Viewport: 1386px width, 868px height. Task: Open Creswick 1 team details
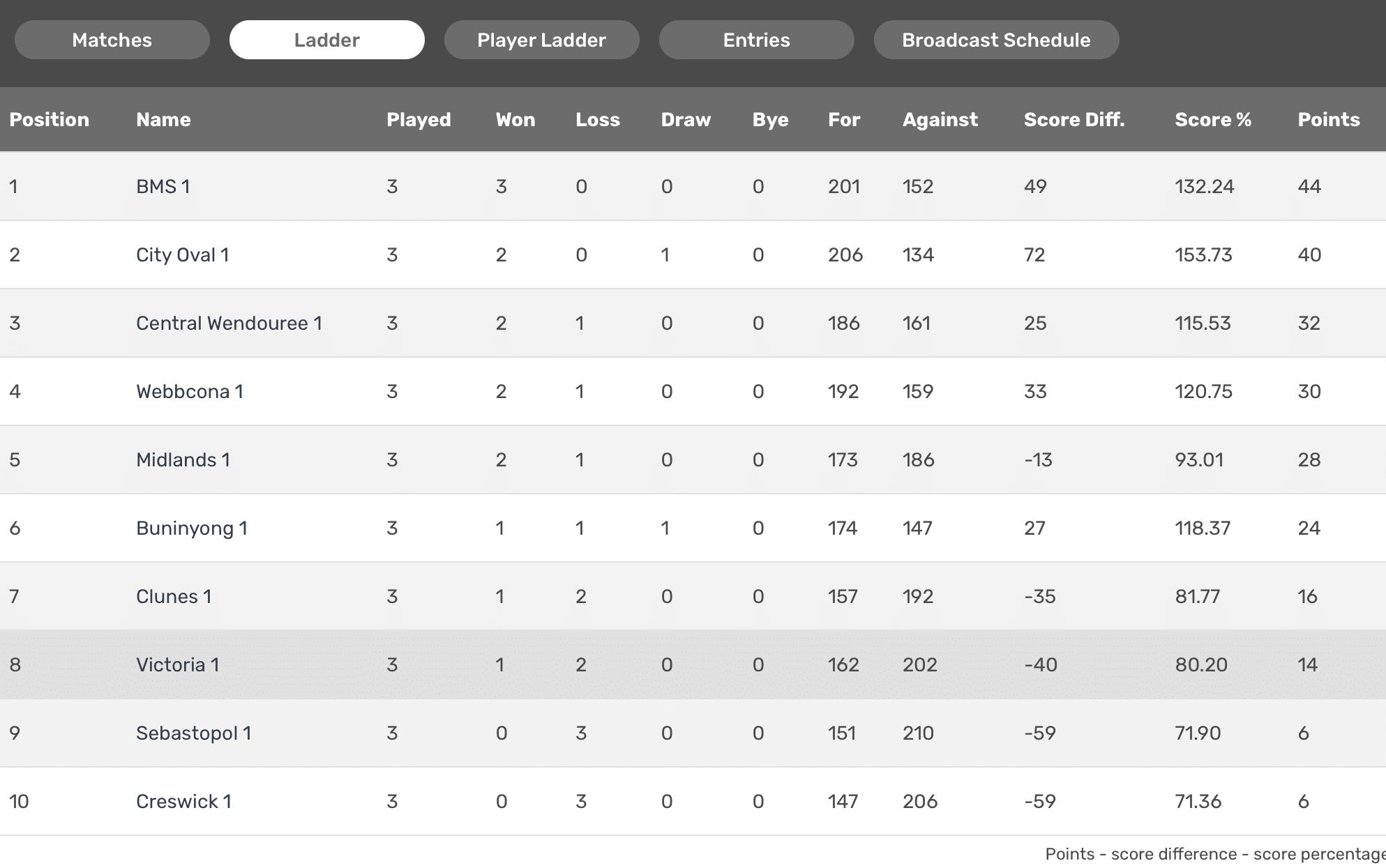point(183,801)
